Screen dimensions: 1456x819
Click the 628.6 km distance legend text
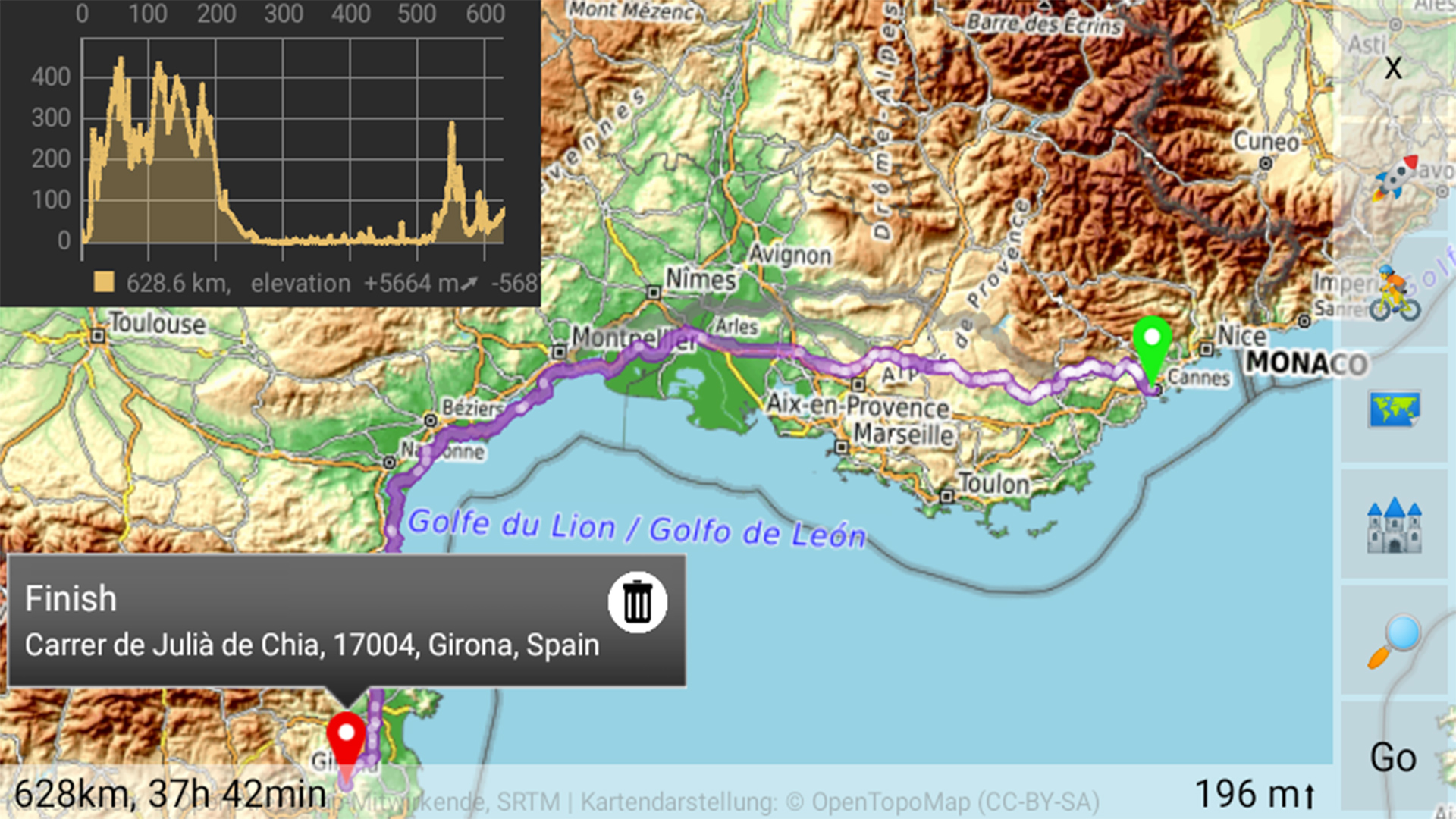click(180, 281)
